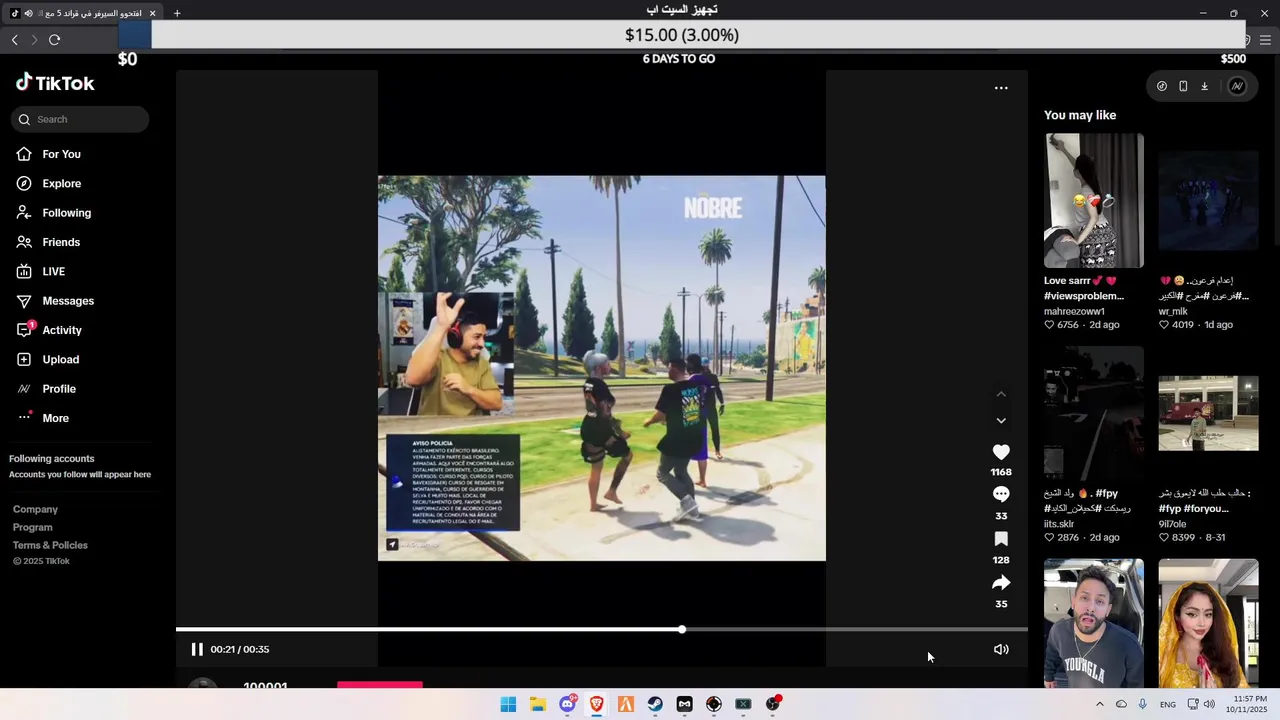1280x720 pixels.
Task: Click the TikTok search field
Action: click(80, 119)
